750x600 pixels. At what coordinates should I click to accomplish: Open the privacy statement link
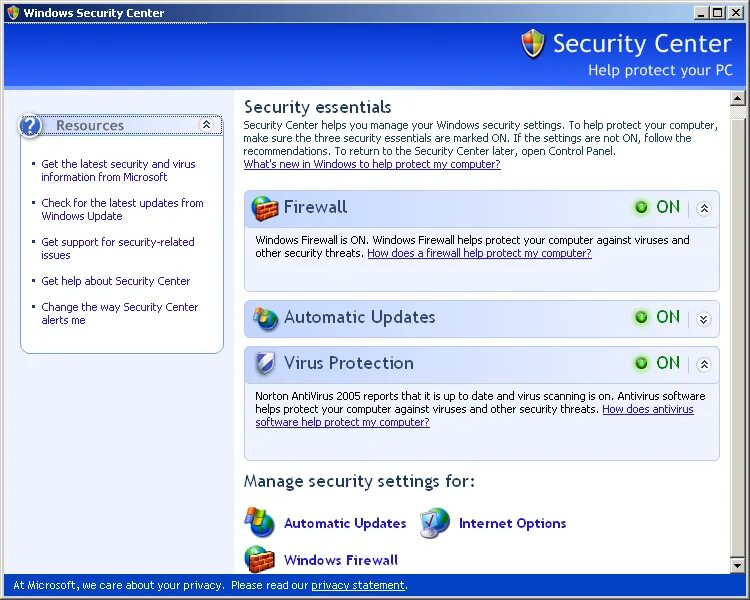tap(358, 585)
